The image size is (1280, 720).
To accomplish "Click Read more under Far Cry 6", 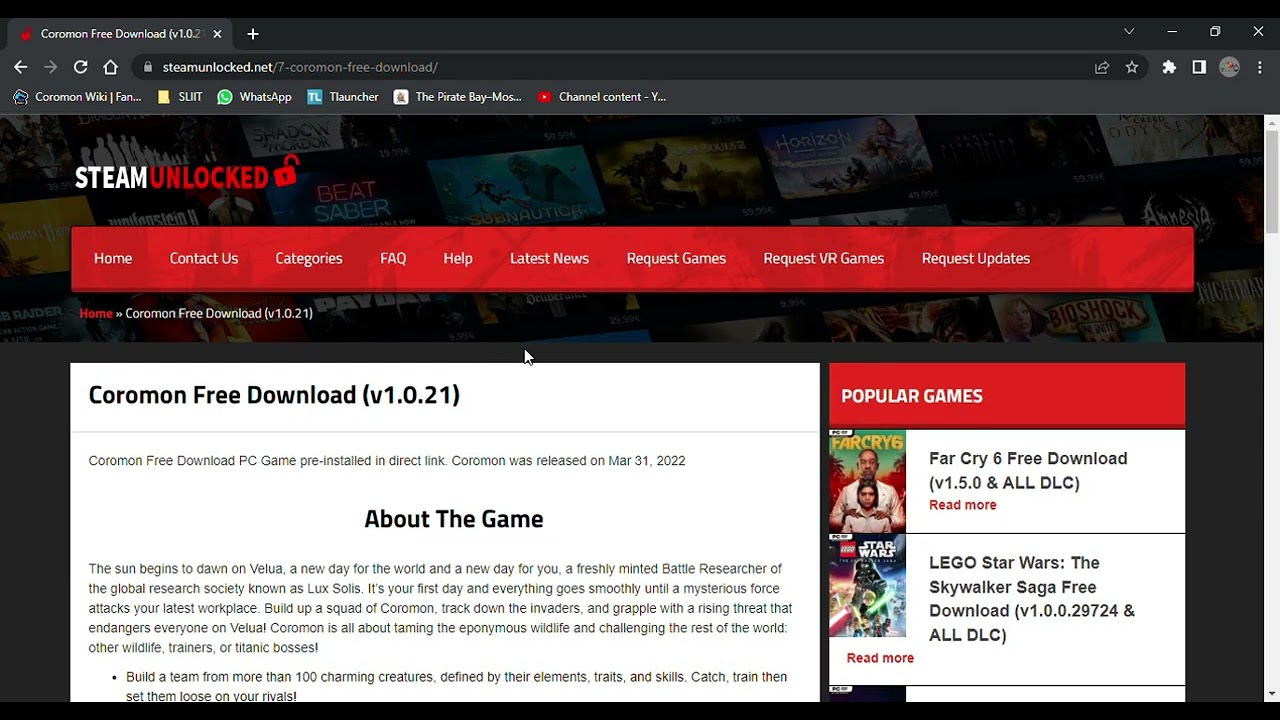I will tap(962, 505).
